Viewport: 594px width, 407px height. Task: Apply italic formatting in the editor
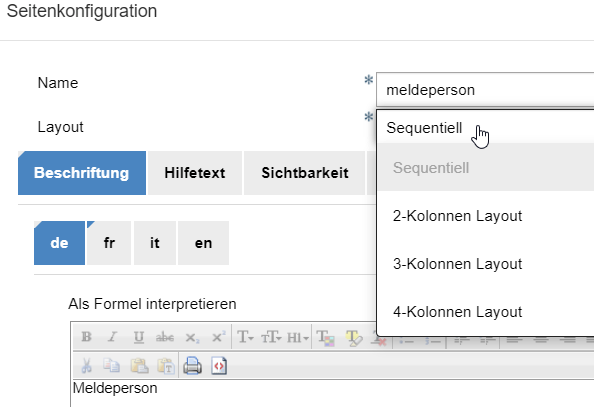coord(113,337)
